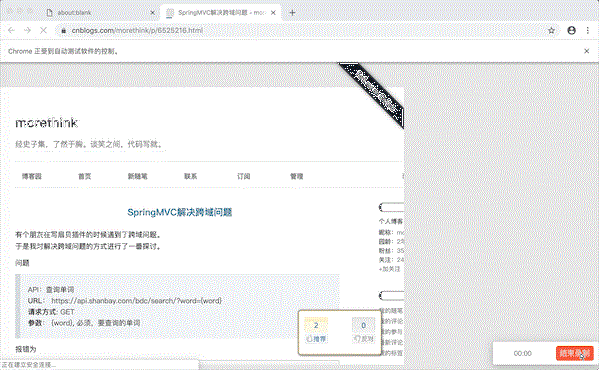Click the 推荐 thumbs-up button

[316, 339]
